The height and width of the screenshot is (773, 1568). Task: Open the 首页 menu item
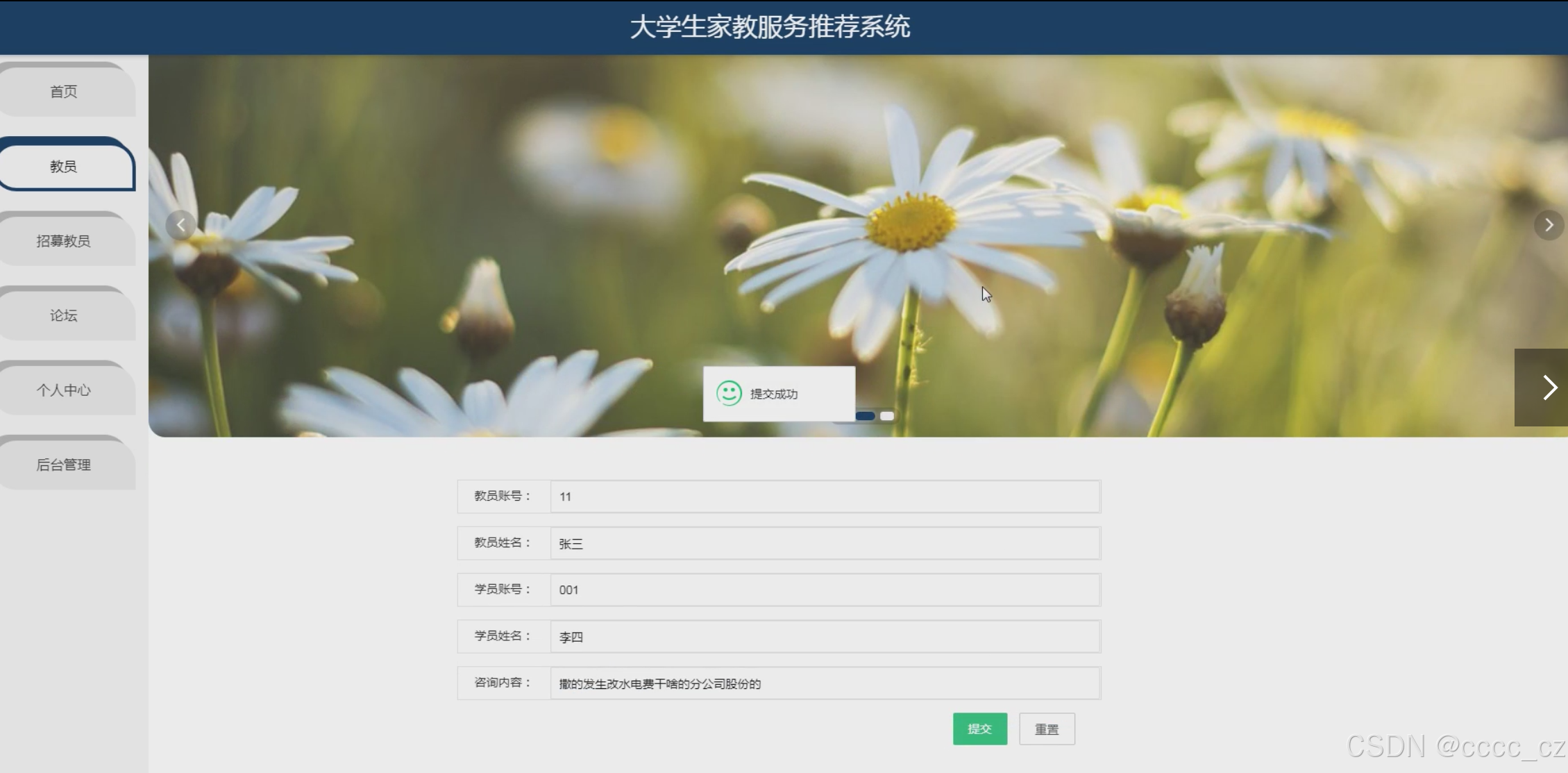[64, 92]
